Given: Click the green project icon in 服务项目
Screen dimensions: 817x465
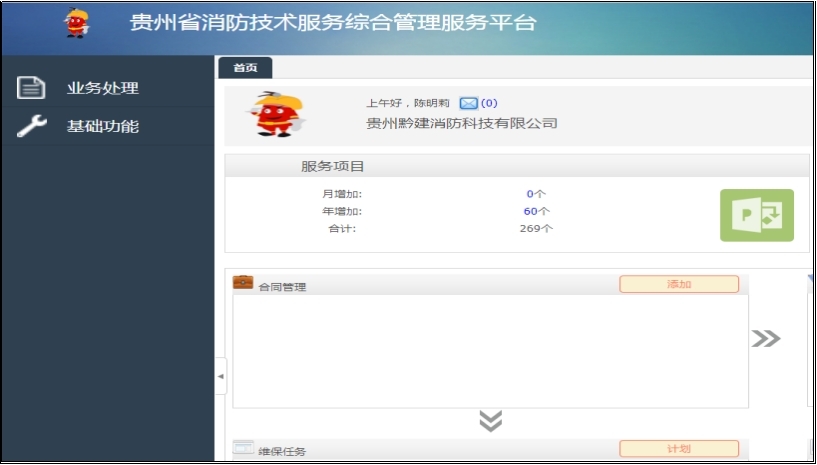Looking at the screenshot, I should click(756, 215).
